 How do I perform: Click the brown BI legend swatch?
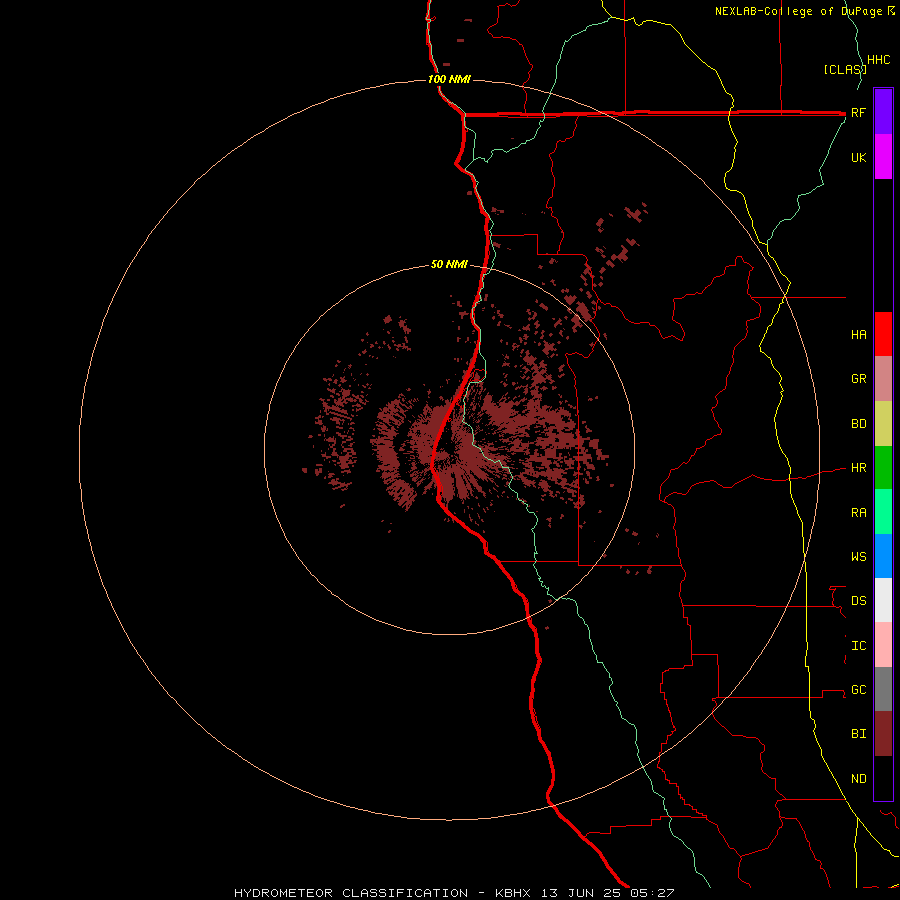[883, 734]
